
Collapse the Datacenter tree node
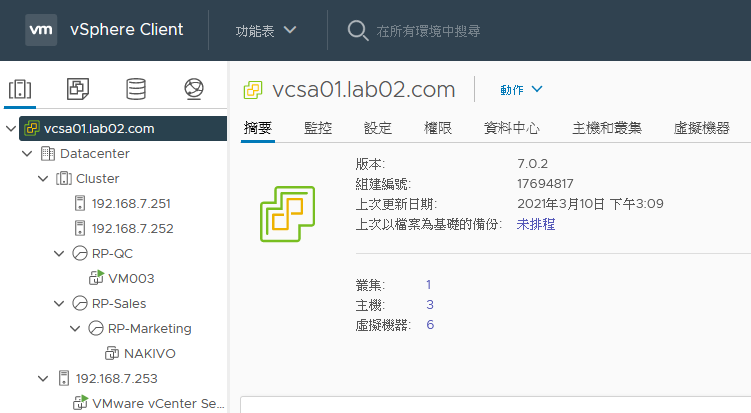(27, 154)
